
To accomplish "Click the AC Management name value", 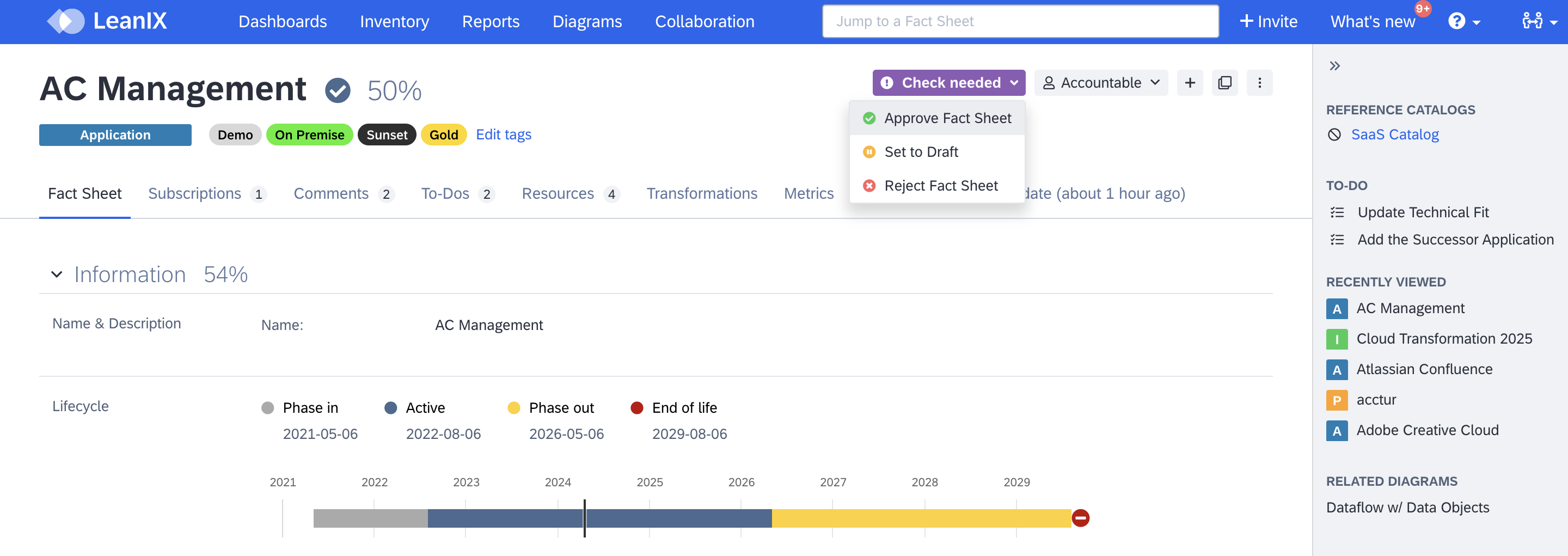I will [x=489, y=325].
